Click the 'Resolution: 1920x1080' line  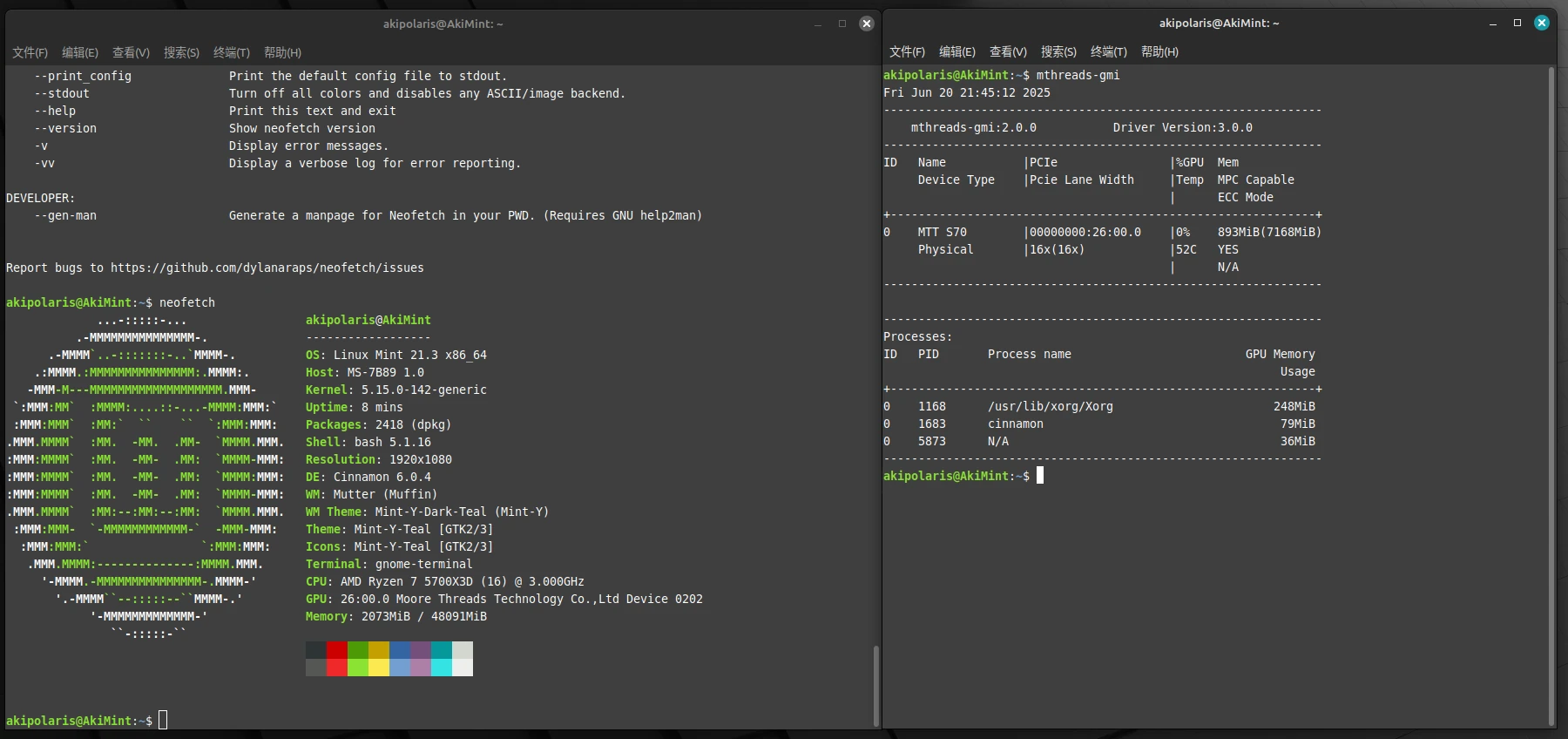click(x=379, y=459)
